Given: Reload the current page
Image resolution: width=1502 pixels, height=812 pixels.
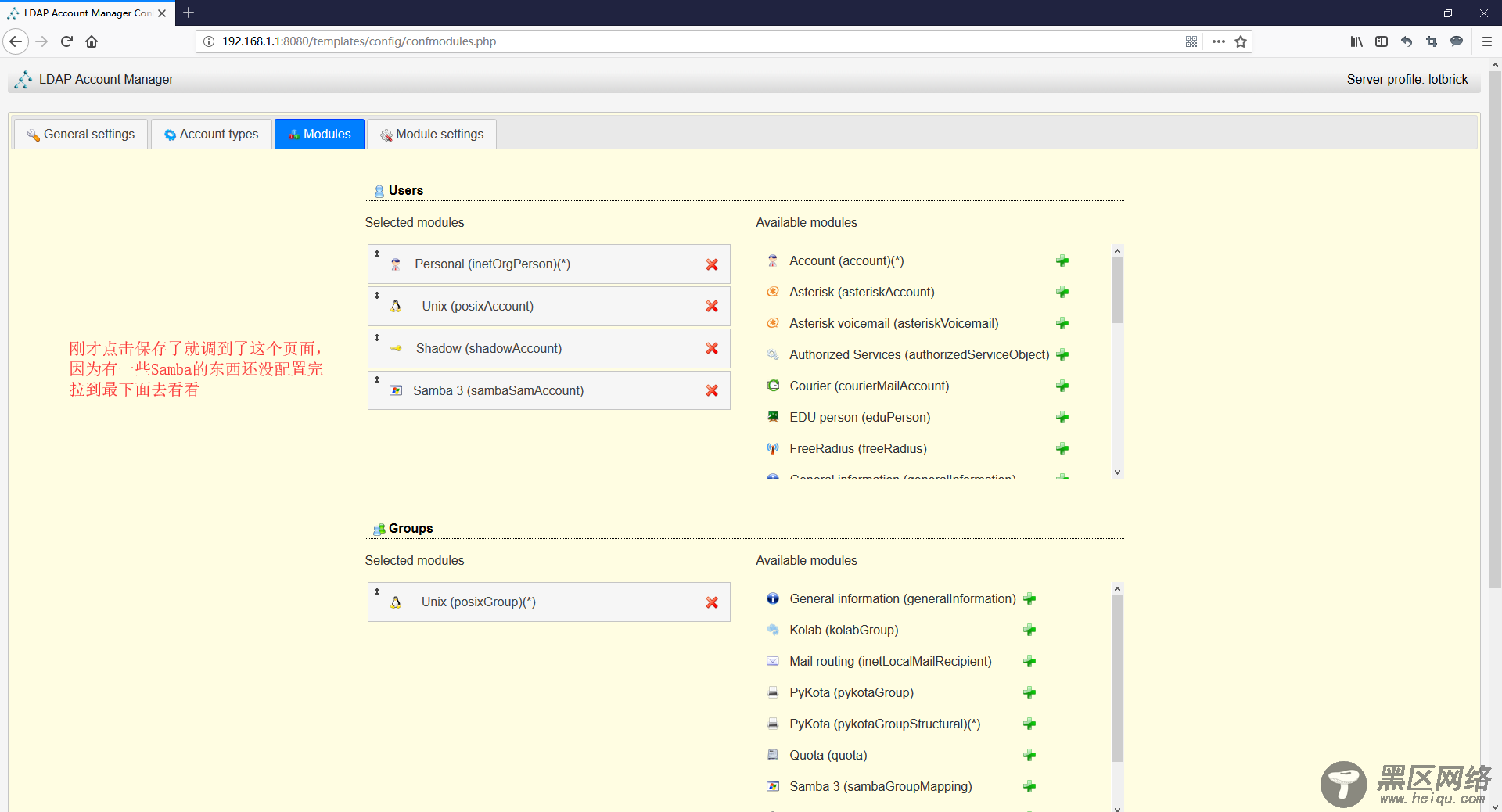Looking at the screenshot, I should coord(66,41).
